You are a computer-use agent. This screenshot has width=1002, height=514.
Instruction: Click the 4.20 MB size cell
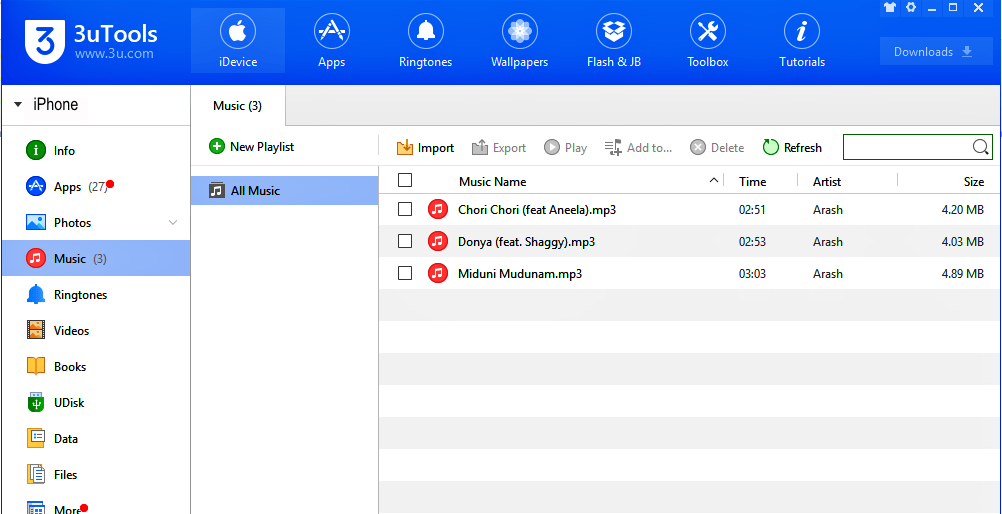tap(962, 210)
